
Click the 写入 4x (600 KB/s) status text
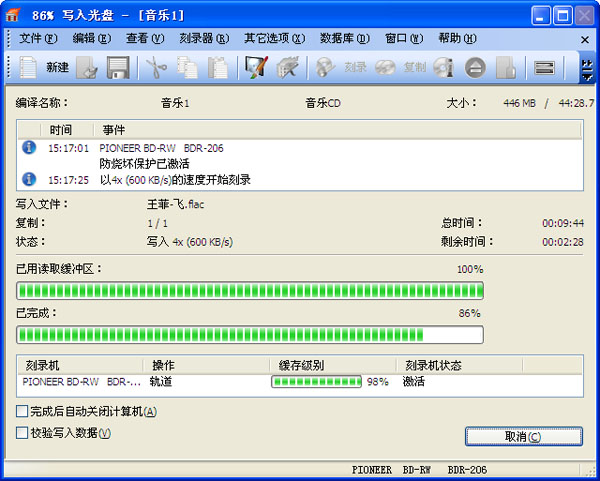190,242
